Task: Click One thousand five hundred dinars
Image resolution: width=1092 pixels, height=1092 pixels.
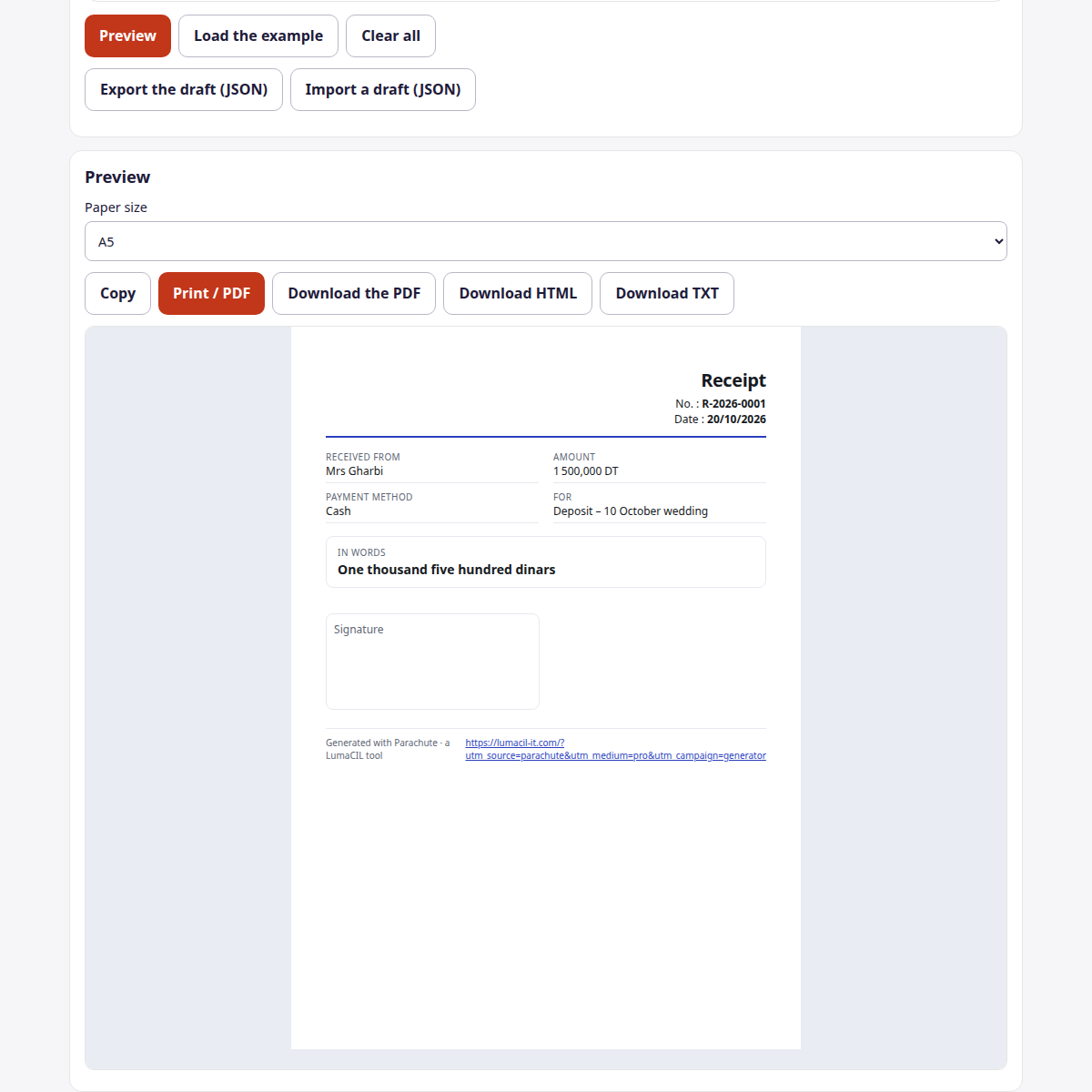Action: (446, 570)
